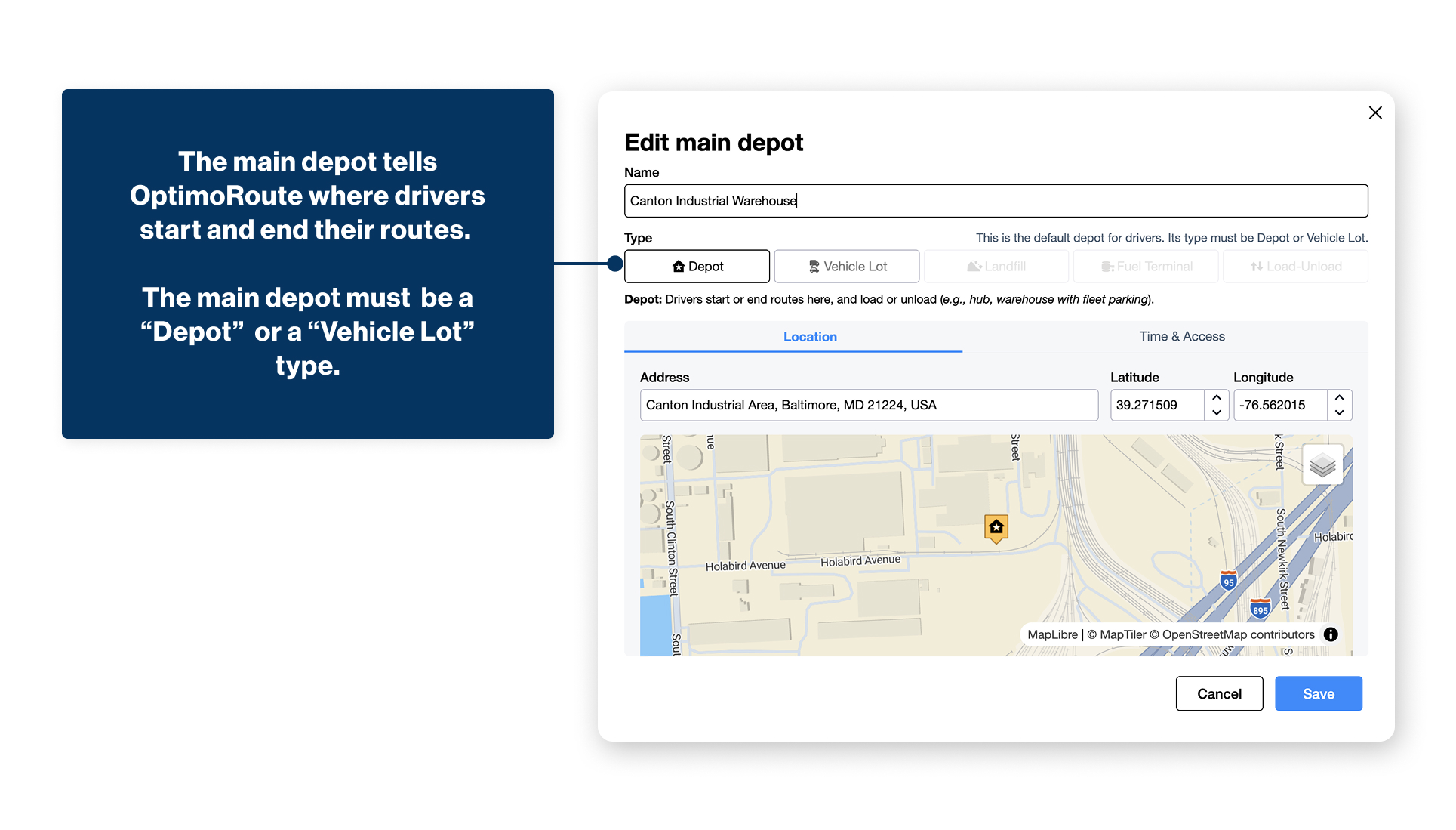Select the Vehicle Lot type
Viewport: 1456px width, 830px height.
point(847,267)
